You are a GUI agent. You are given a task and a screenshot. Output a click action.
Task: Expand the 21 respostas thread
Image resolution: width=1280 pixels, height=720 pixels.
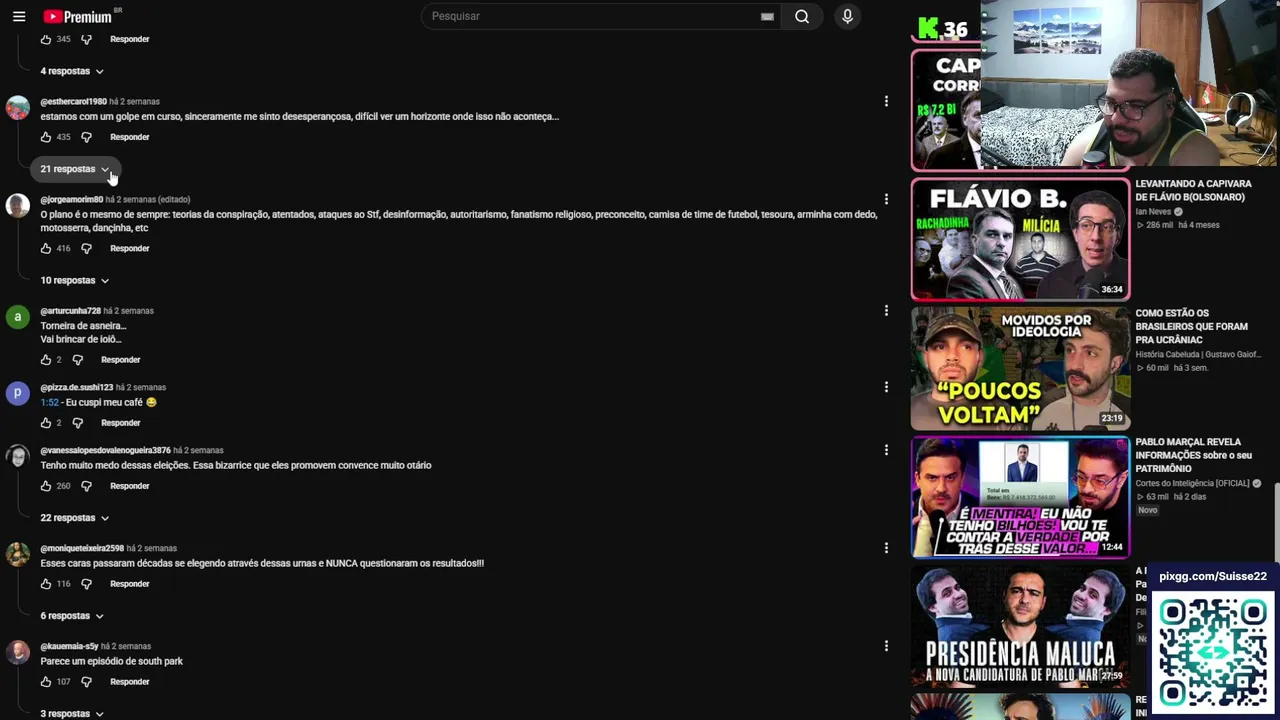(x=75, y=169)
